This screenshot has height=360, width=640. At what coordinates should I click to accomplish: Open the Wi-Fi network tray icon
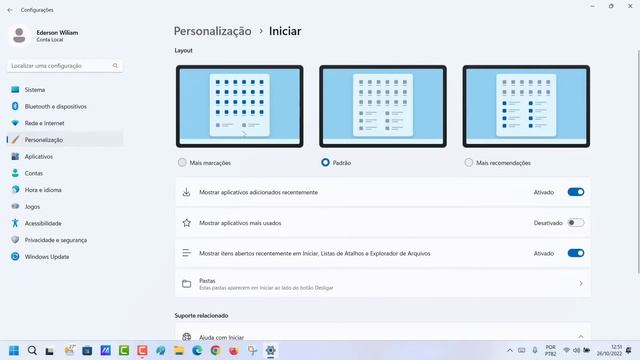(567, 351)
